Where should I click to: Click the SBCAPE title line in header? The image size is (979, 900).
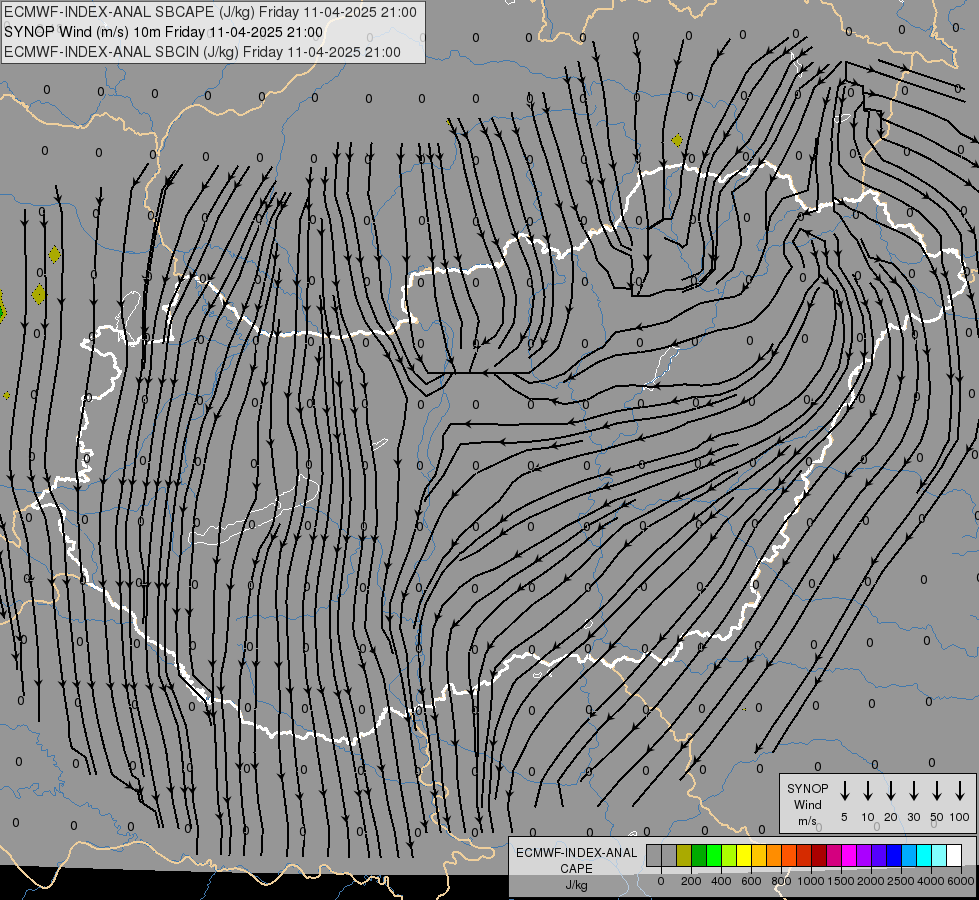(x=210, y=12)
